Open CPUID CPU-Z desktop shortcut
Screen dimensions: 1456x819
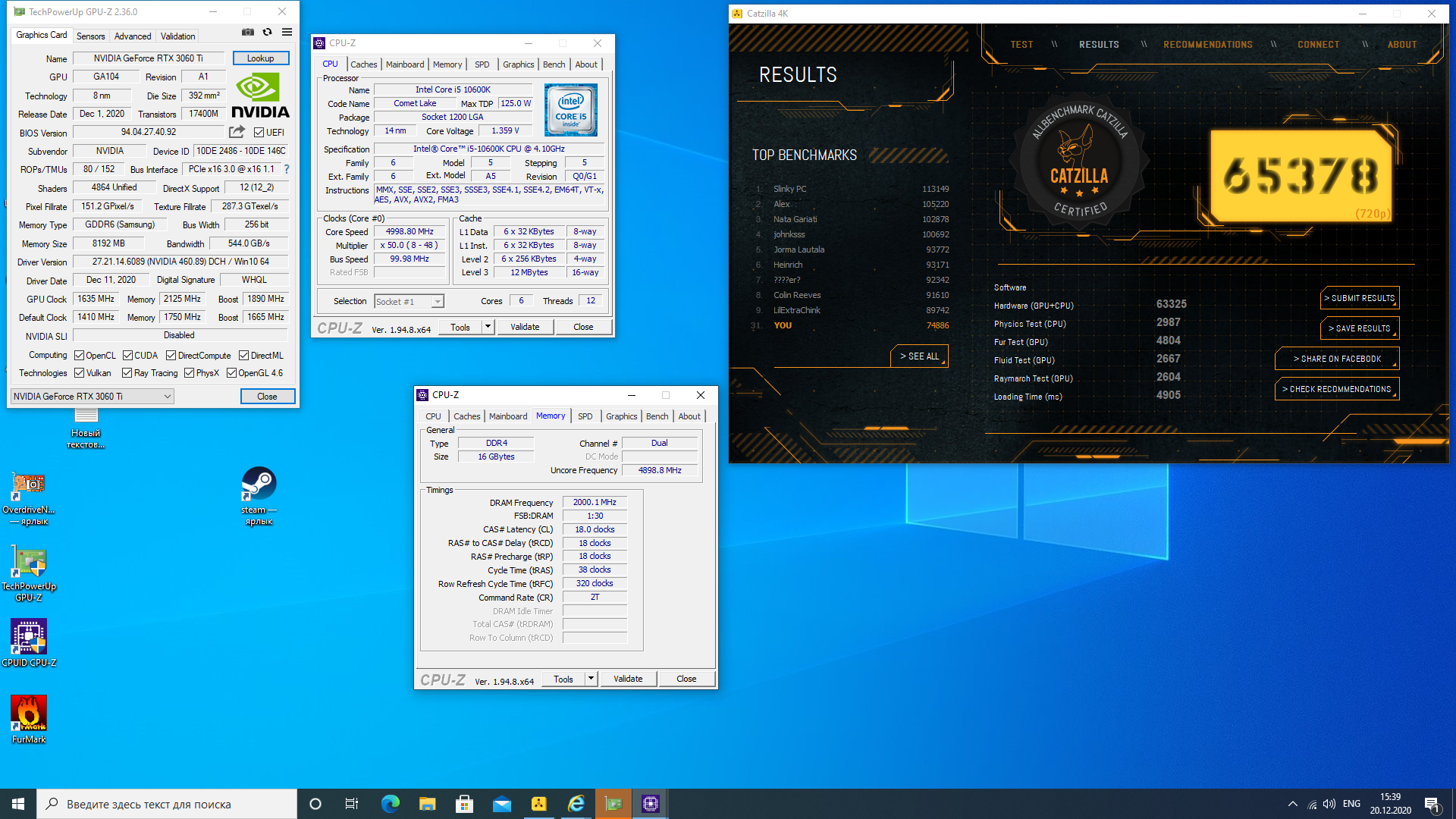[x=29, y=642]
